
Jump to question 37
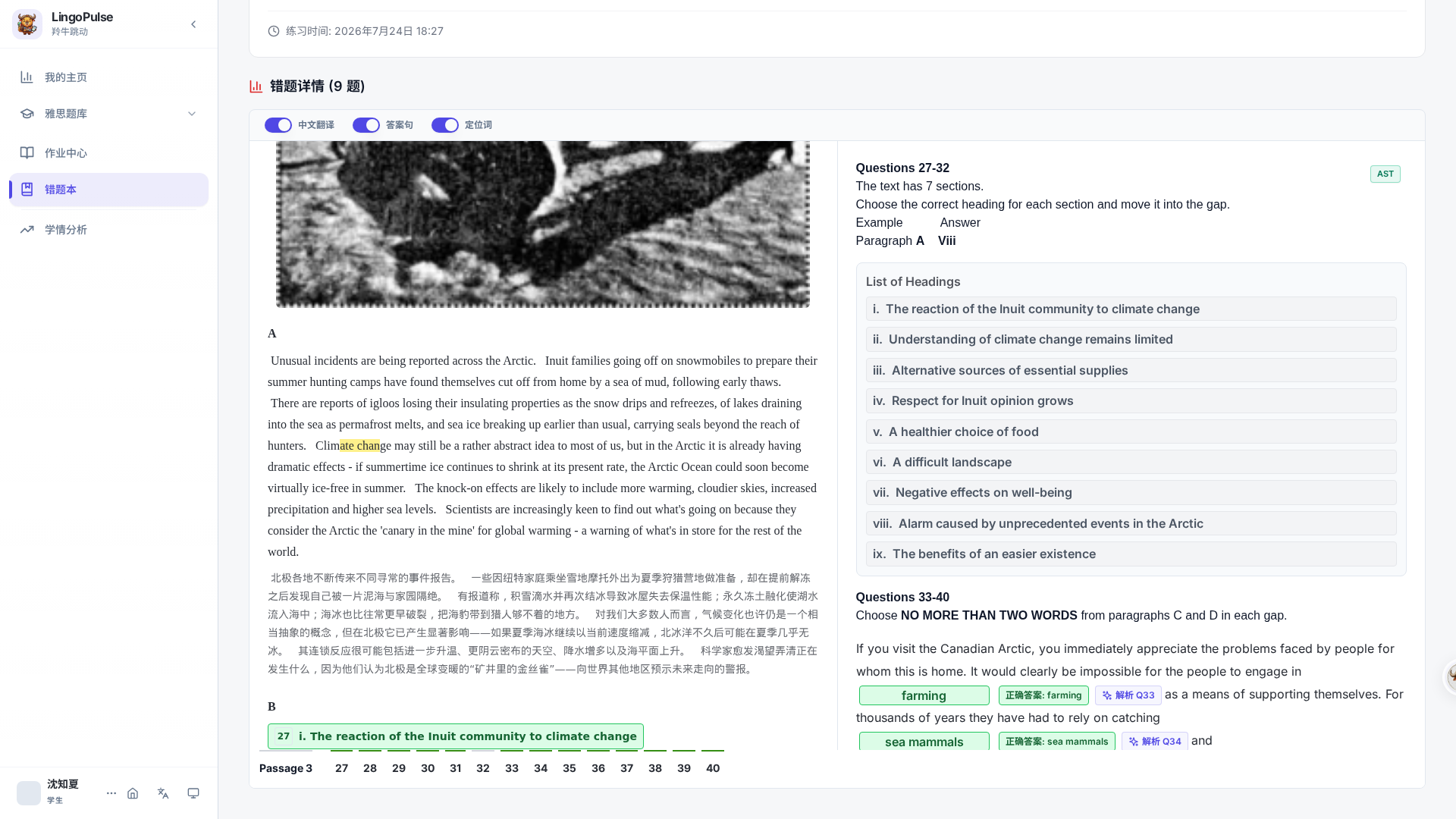click(626, 768)
